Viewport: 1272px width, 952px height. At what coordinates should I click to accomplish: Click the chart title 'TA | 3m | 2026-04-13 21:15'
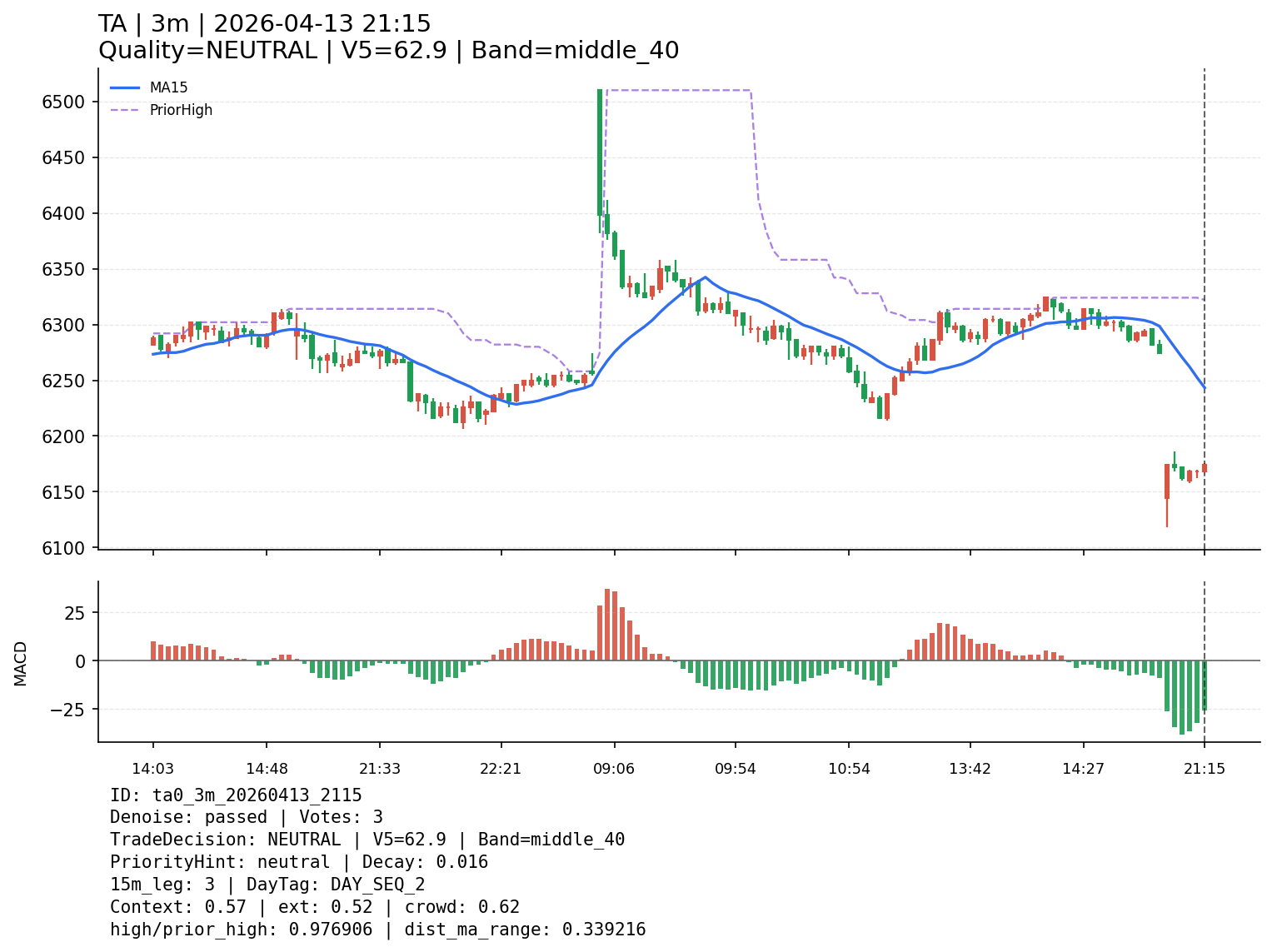pos(264,24)
